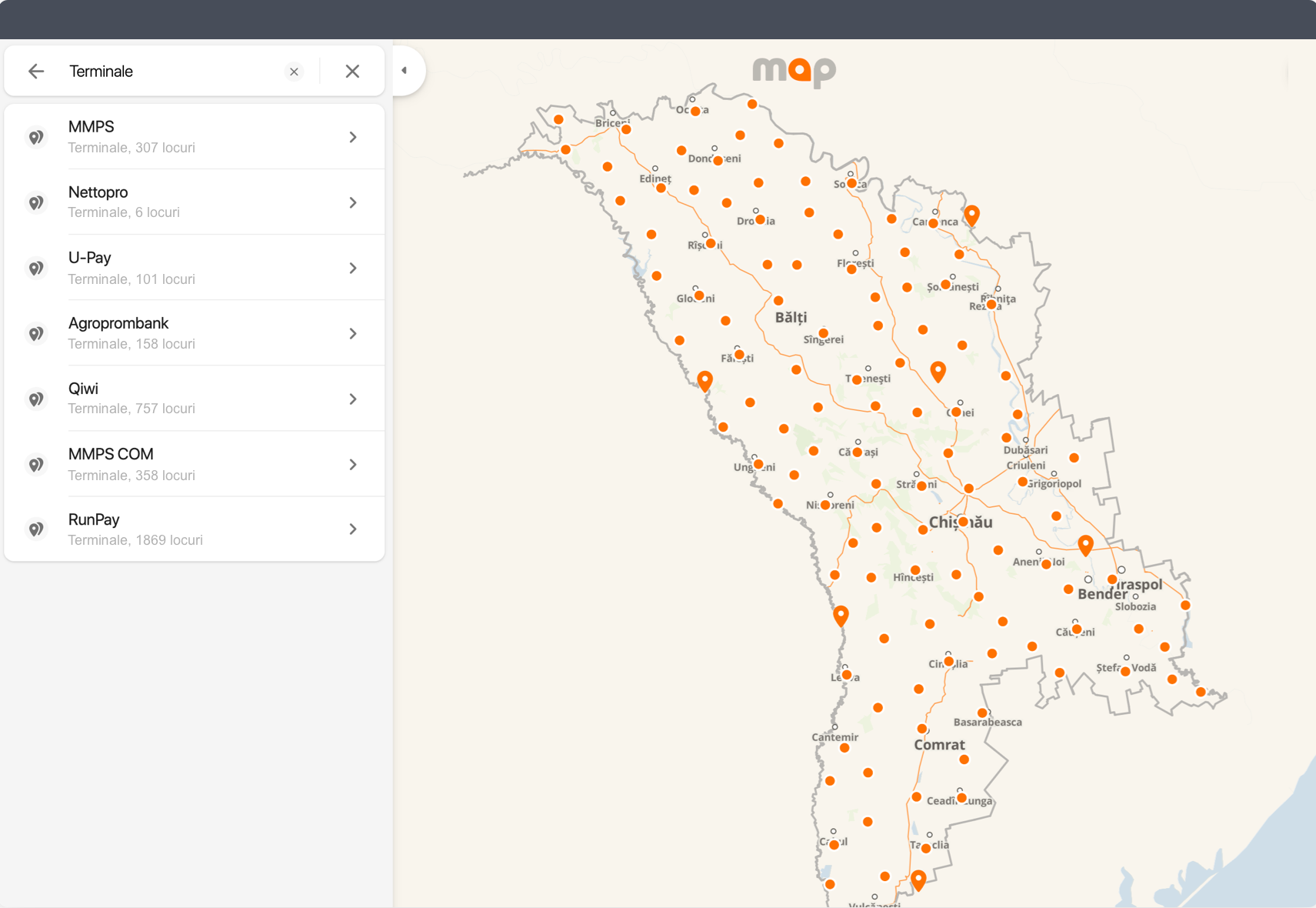Screen dimensions: 1316x908
Task: Collapse the side panel with the arrow tab
Action: [405, 71]
